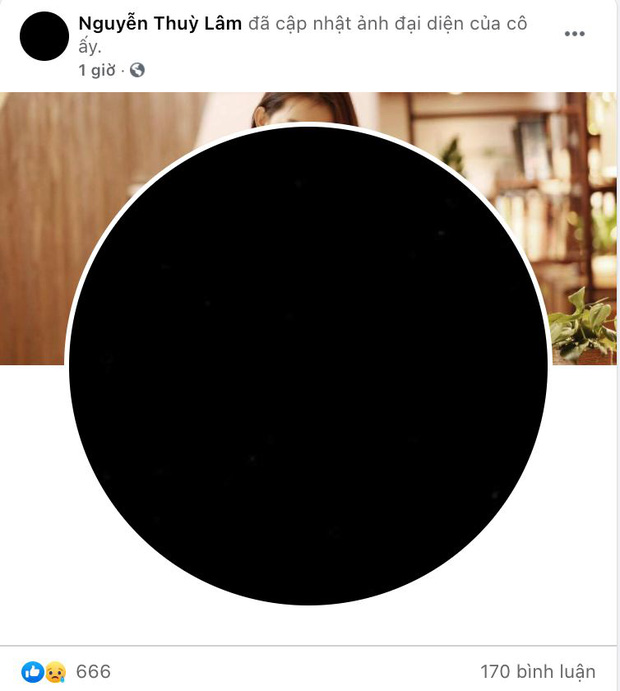
Task: Click the '1 giờ' post timestamp
Action: coord(97,70)
